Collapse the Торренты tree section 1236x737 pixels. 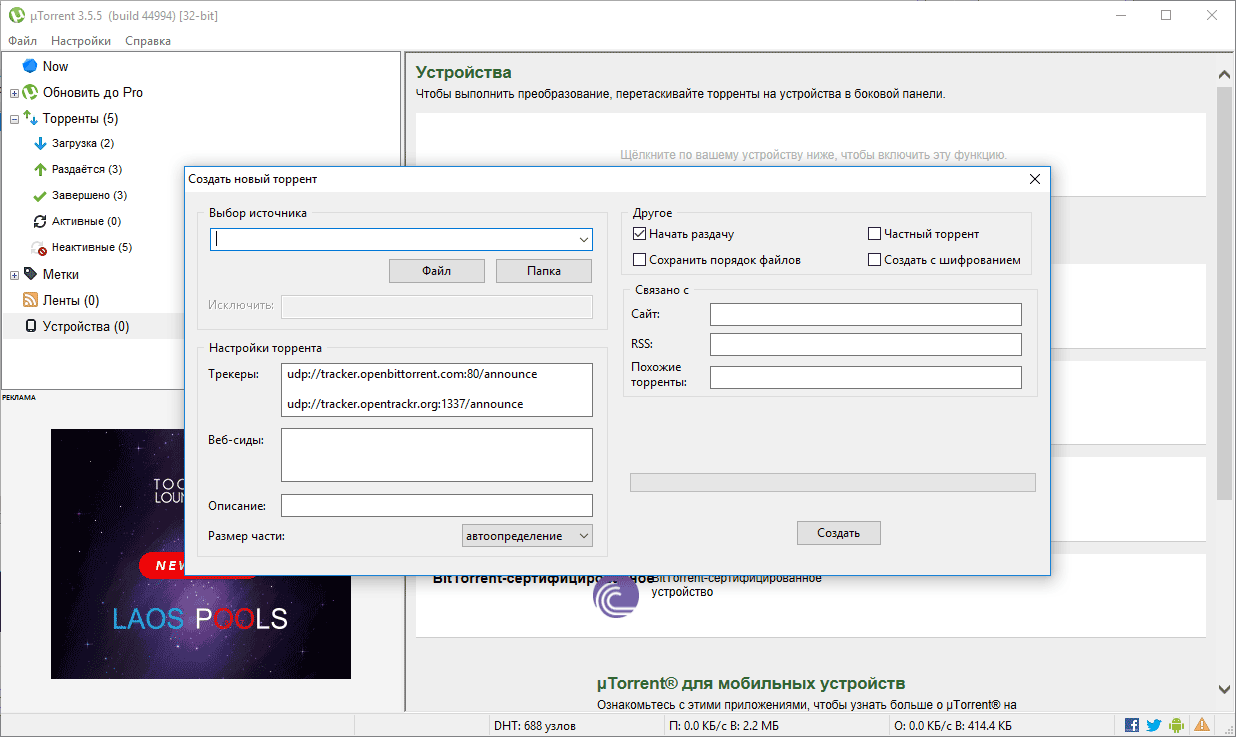pos(14,117)
